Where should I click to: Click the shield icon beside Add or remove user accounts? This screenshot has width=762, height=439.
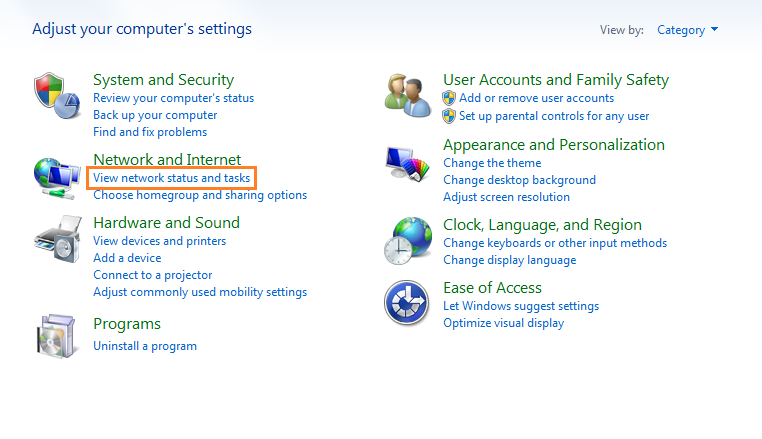(x=449, y=98)
